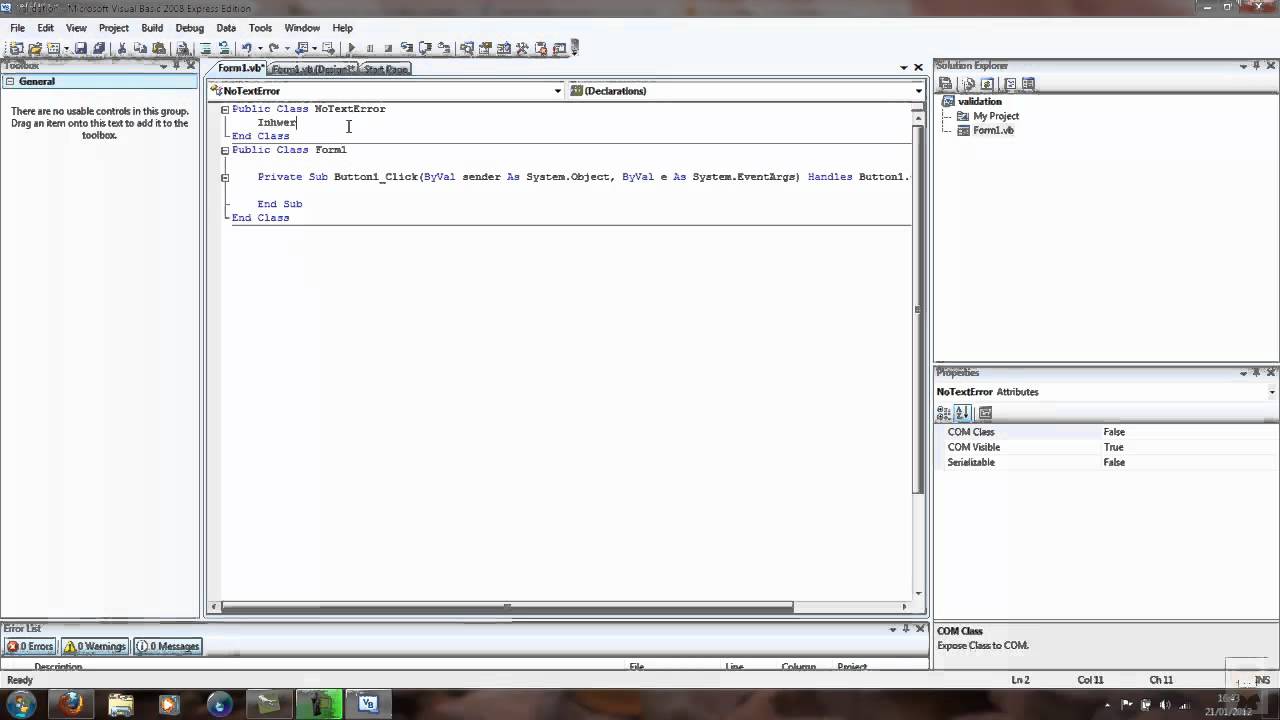Switch Properties to Categorized view
This screenshot has width=1280, height=720.
944,412
